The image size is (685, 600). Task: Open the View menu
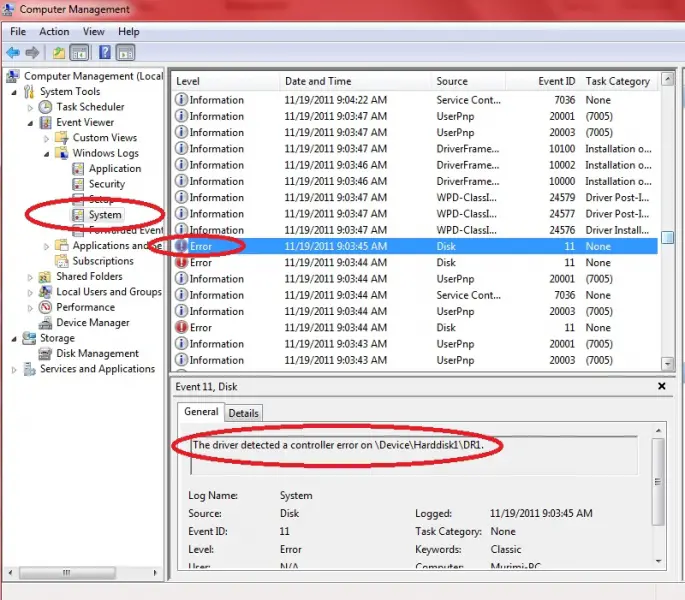(93, 31)
